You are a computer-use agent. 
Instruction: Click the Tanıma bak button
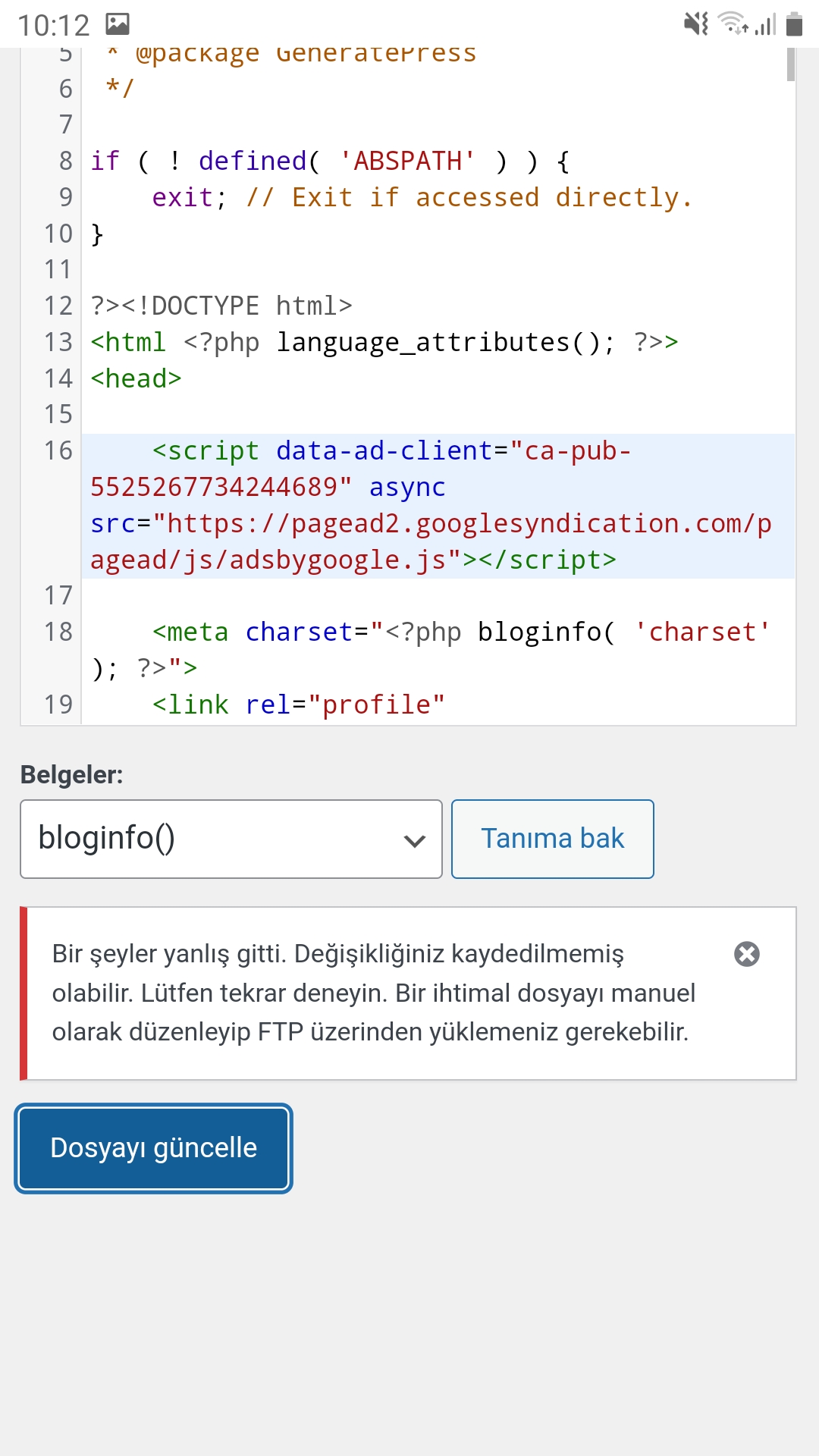coord(553,839)
